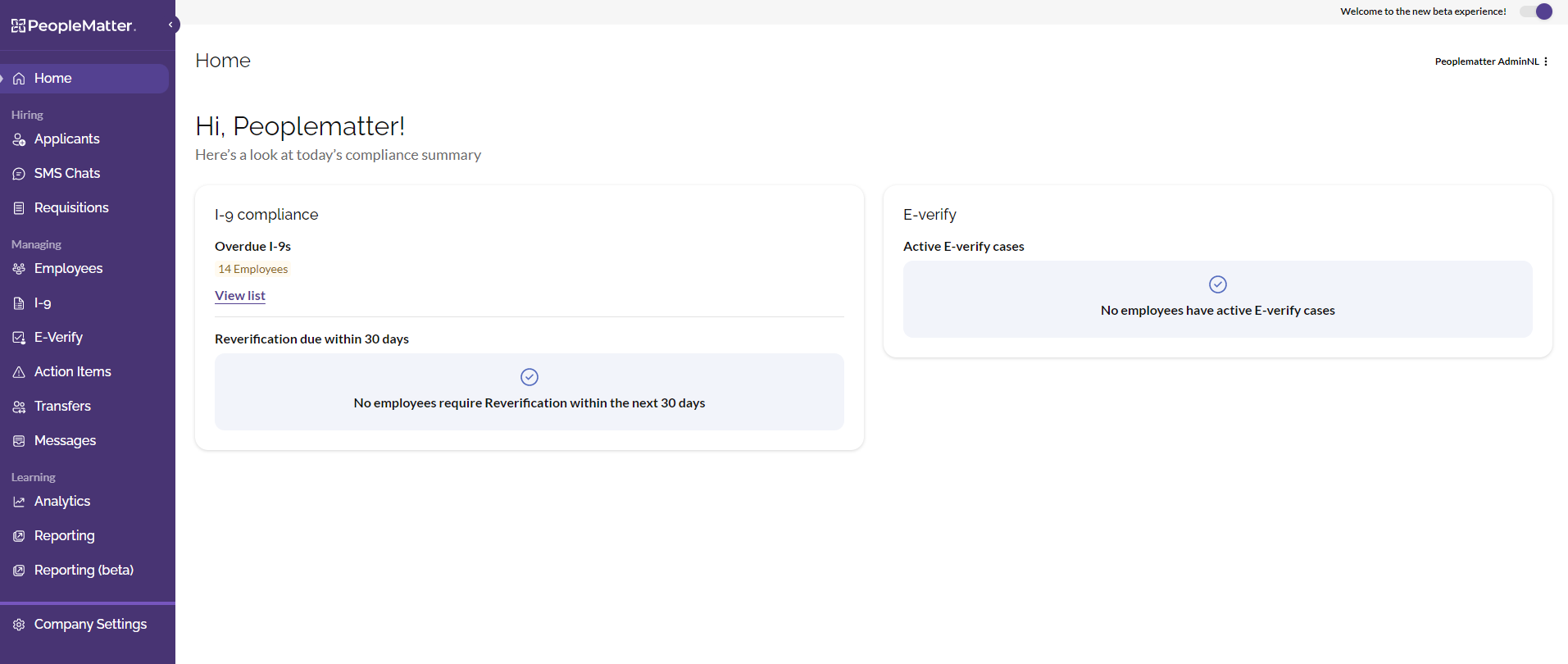Click the Learning section label
Viewport: 1568px width, 664px height.
click(x=34, y=477)
